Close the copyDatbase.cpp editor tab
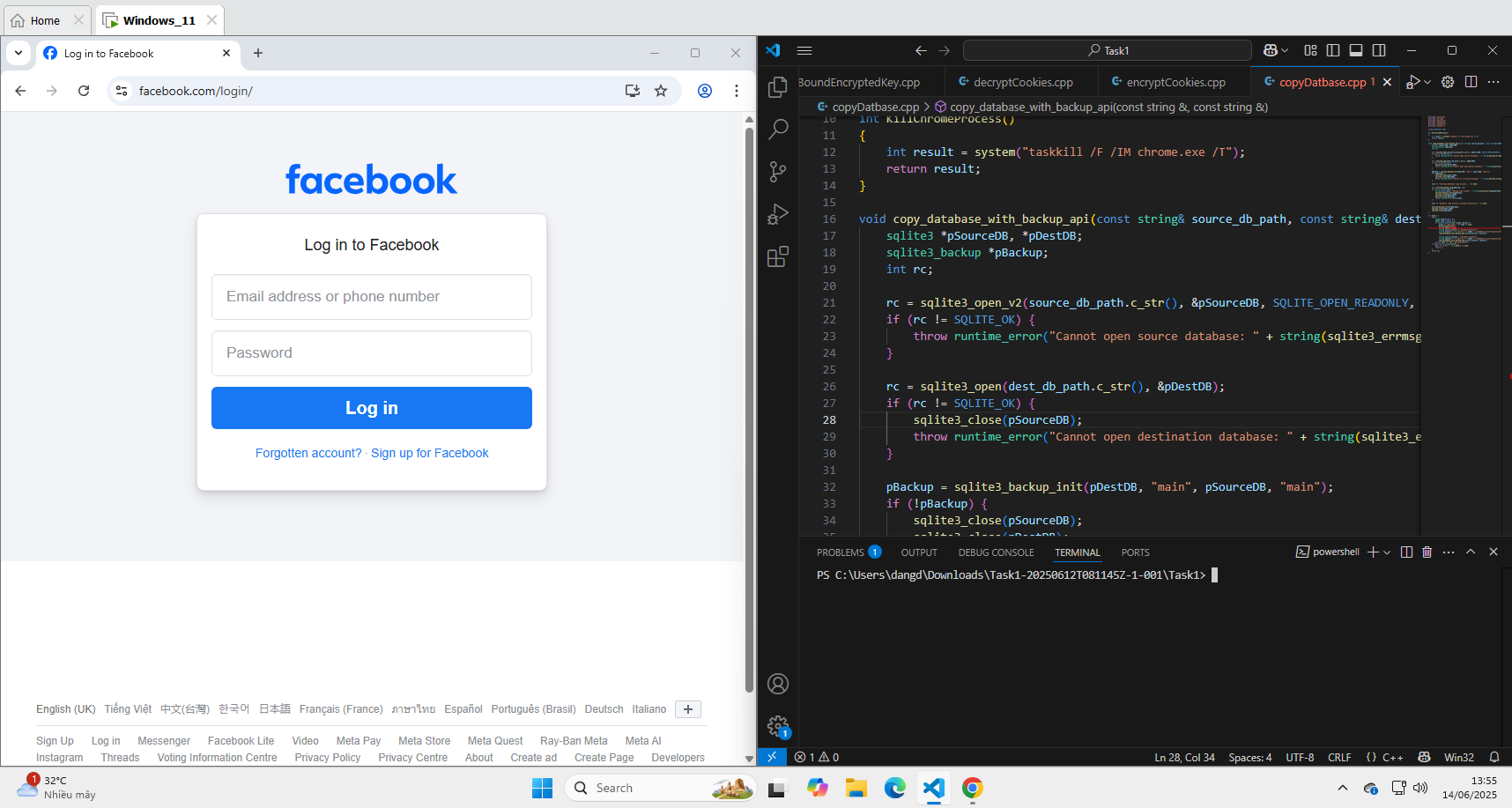This screenshot has width=1512, height=808. 1387,82
